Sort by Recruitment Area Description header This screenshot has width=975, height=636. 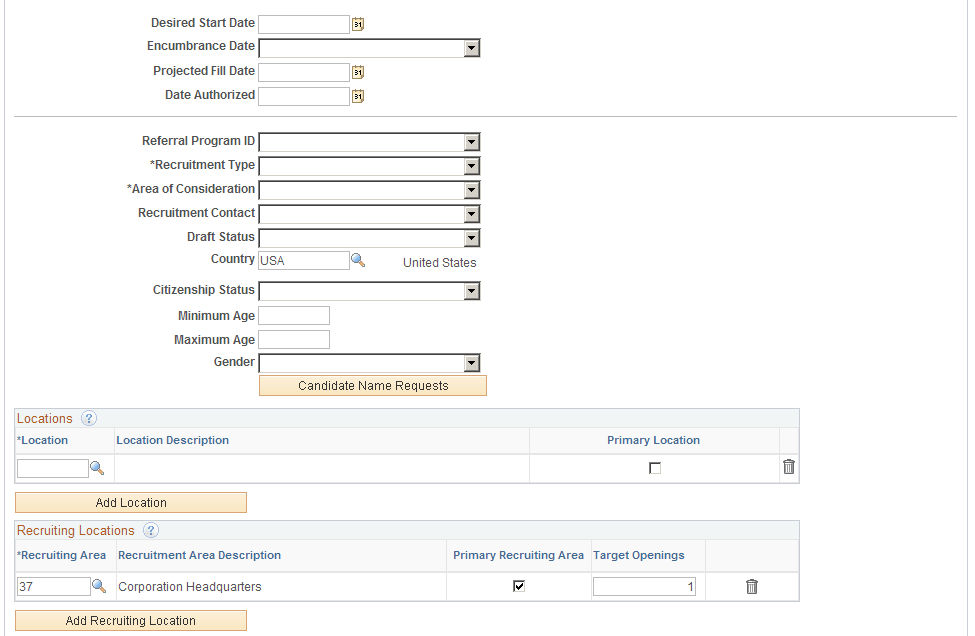click(x=200, y=555)
